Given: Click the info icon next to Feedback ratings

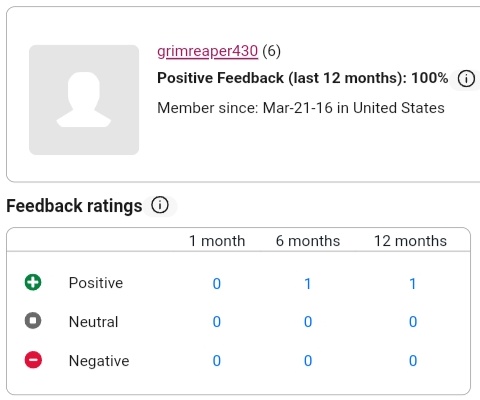Looking at the screenshot, I should pos(160,205).
